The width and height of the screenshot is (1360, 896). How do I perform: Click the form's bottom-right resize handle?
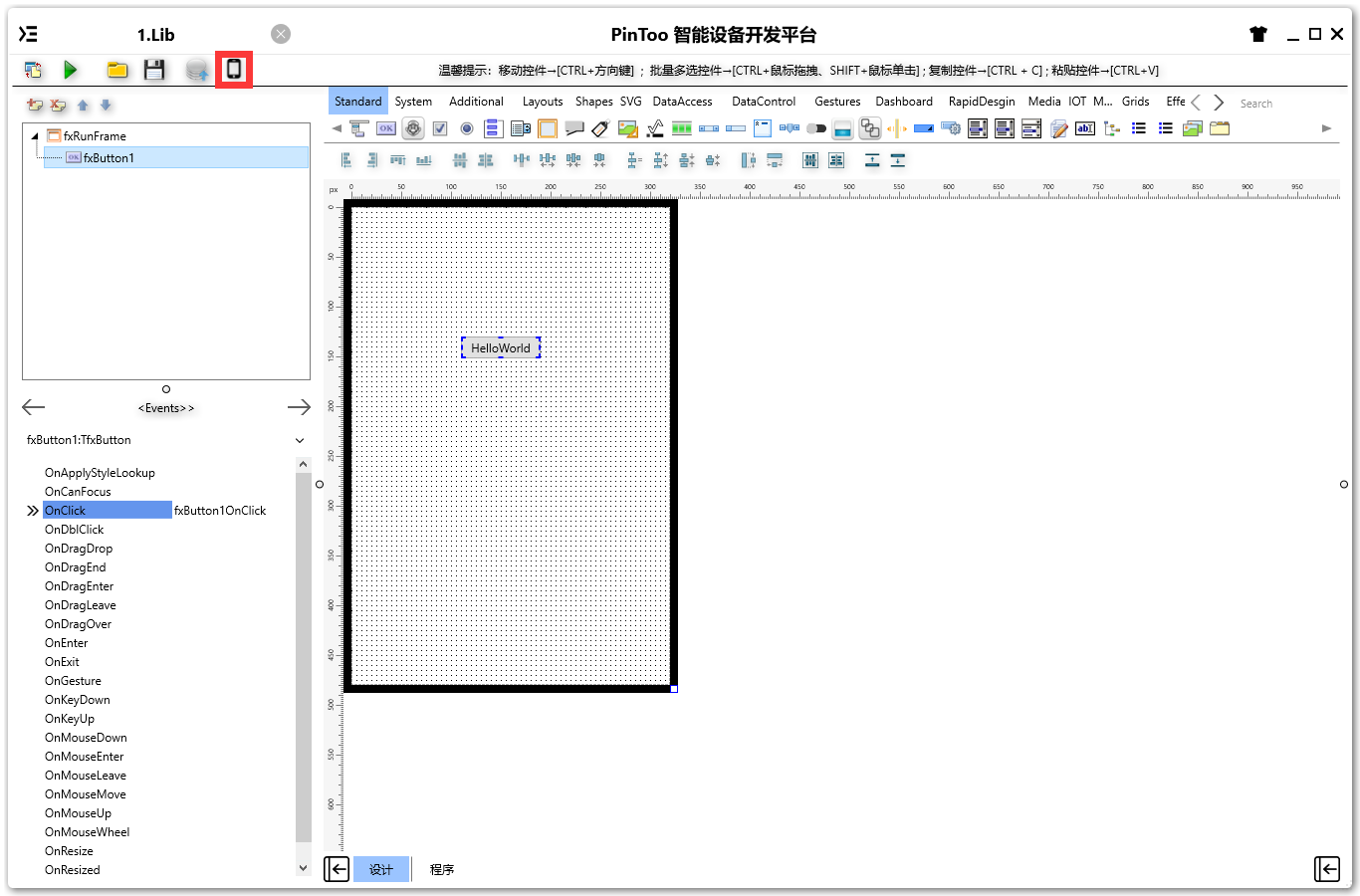coord(674,689)
